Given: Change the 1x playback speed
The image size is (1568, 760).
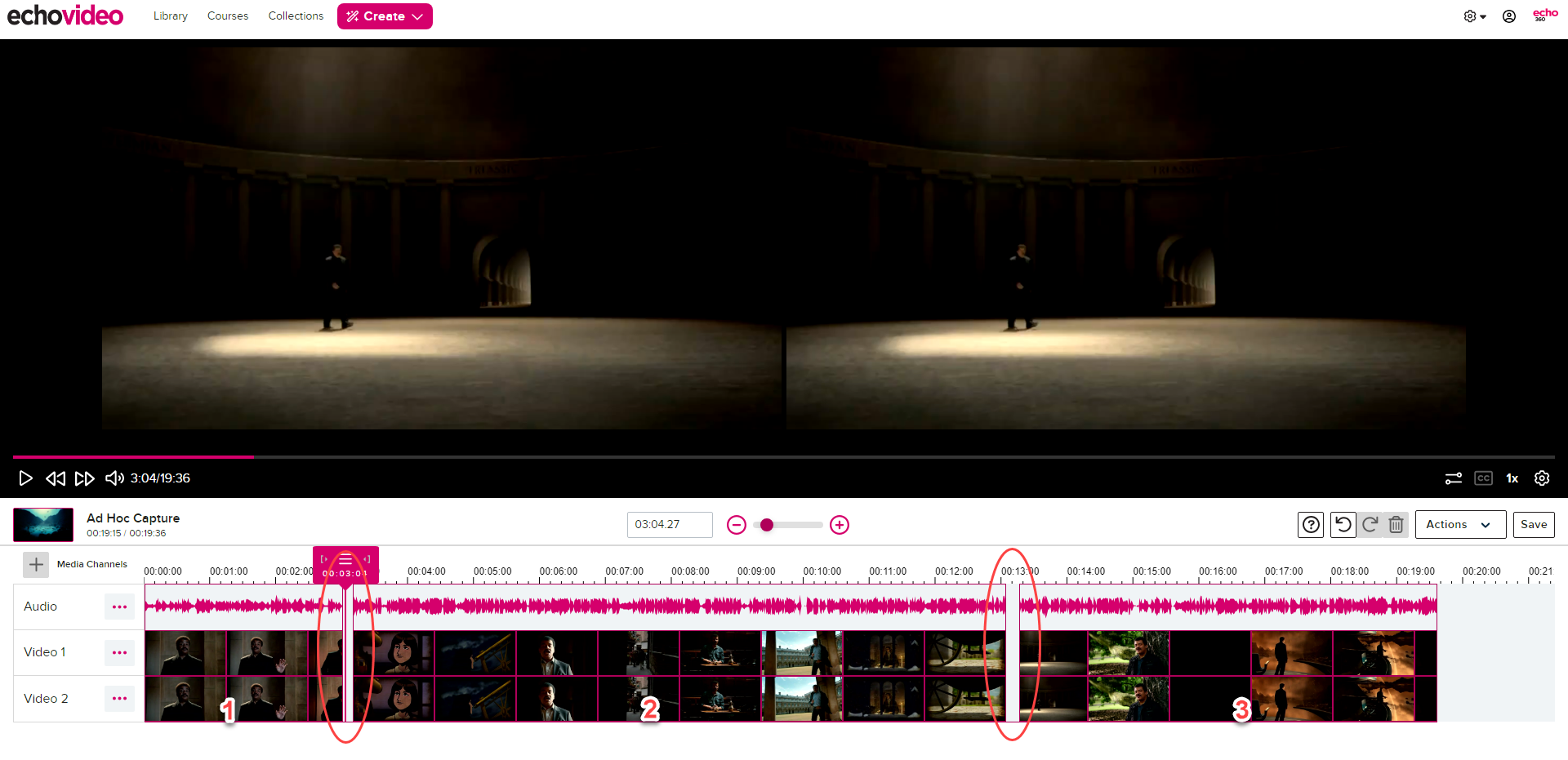Looking at the screenshot, I should click(x=1512, y=478).
